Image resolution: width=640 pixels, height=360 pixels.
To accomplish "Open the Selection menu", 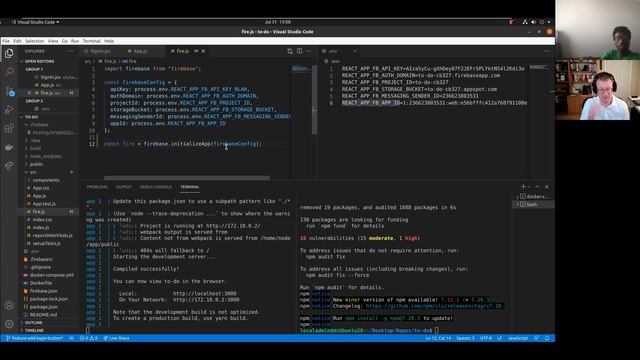I will point(34,41).
